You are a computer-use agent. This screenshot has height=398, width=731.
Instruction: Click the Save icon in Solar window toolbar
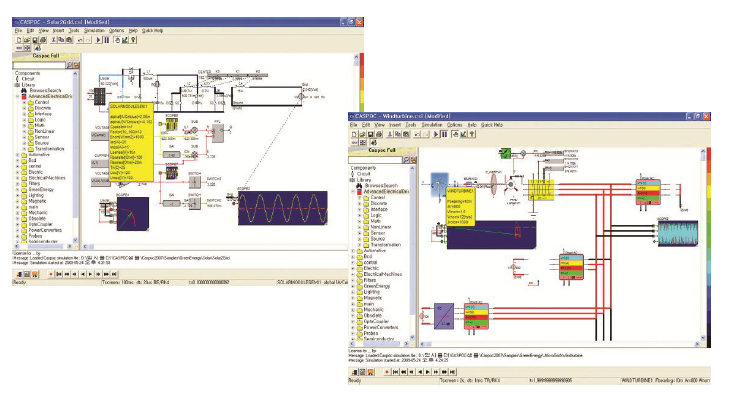coord(35,40)
